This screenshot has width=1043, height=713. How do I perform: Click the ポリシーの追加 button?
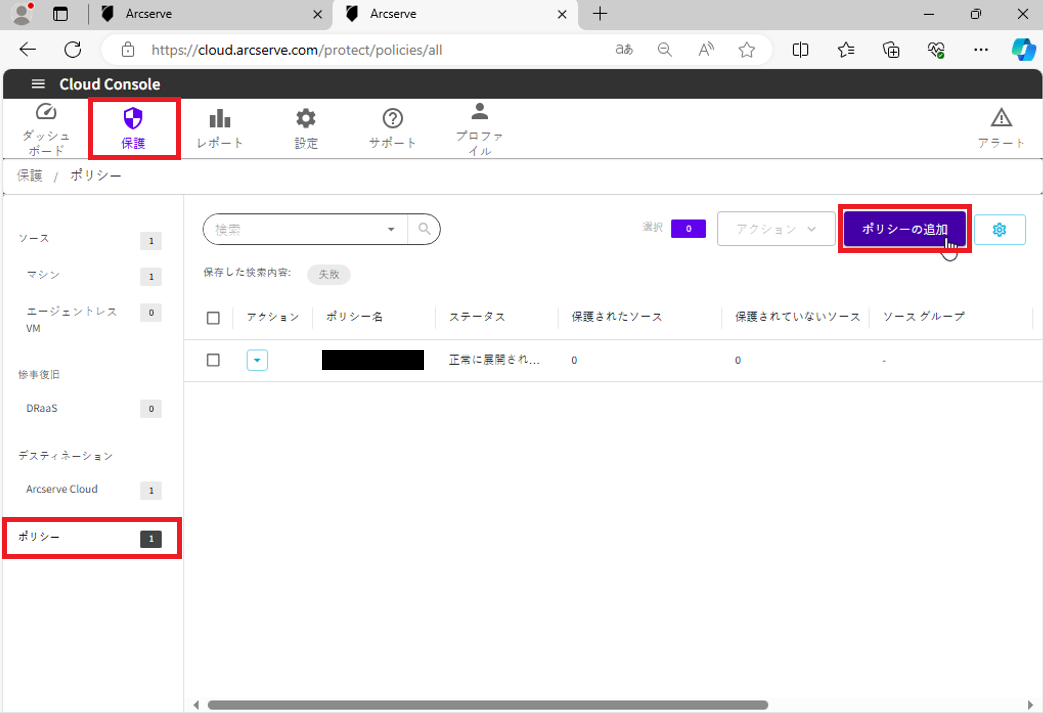904,229
